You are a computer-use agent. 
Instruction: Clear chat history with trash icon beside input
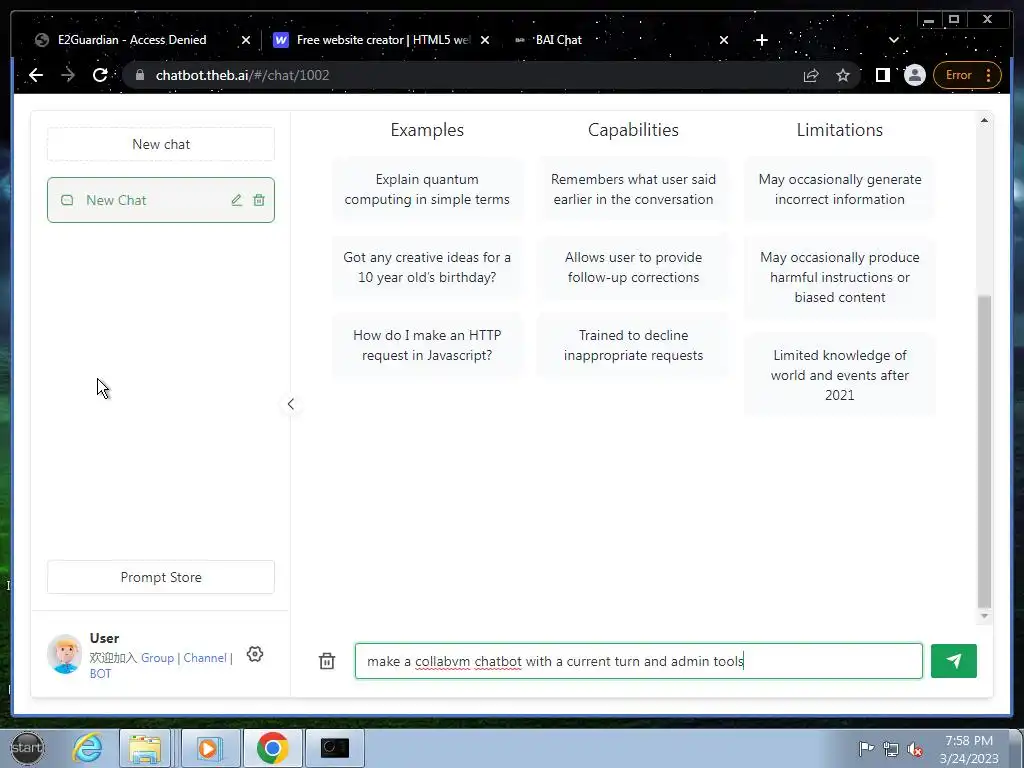pos(327,661)
